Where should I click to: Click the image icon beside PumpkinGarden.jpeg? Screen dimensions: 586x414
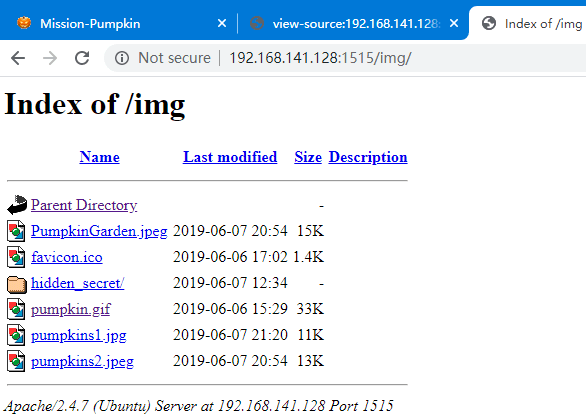tap(16, 231)
